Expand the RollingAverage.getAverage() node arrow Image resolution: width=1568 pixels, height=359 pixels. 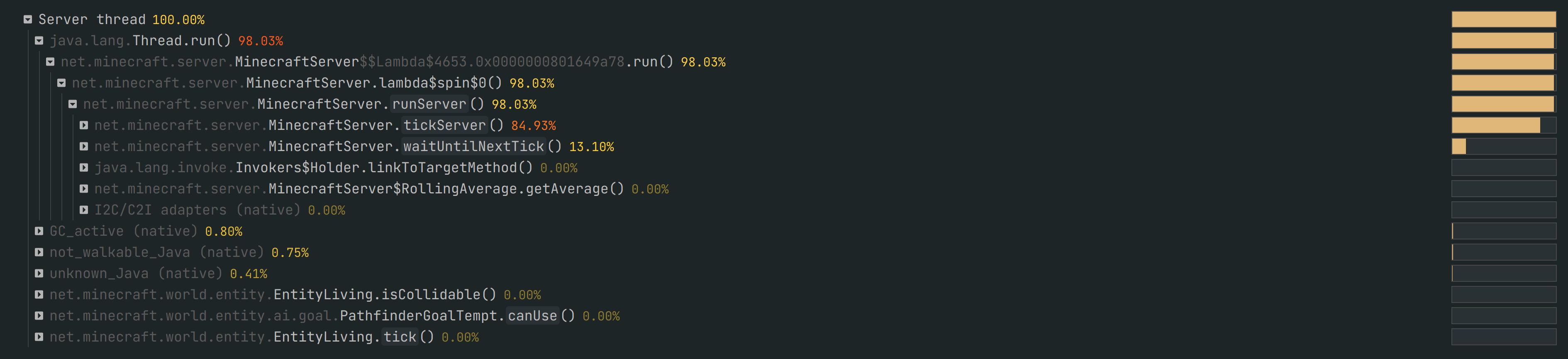[x=84, y=188]
